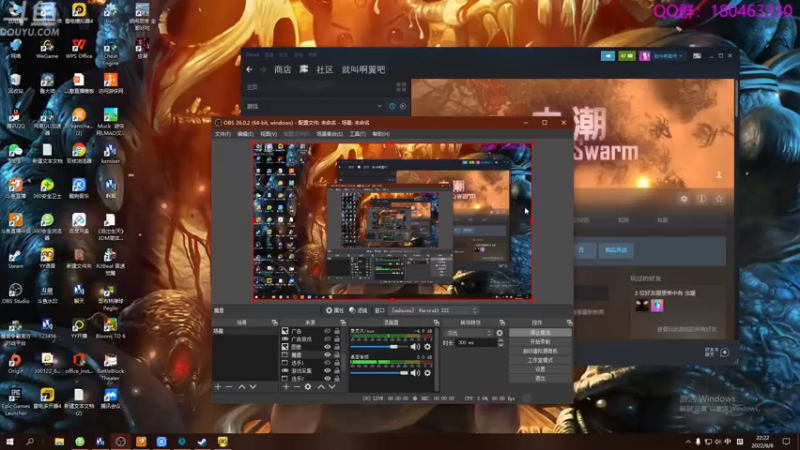800x450 pixels.
Task: Adjust first mixer channel volume slider
Action: 380,347
